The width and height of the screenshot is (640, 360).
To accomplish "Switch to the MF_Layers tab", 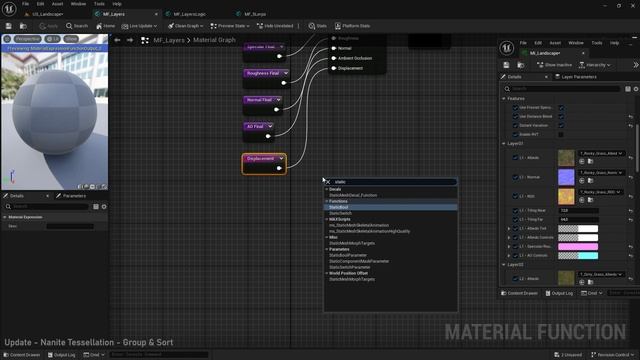I will point(113,14).
